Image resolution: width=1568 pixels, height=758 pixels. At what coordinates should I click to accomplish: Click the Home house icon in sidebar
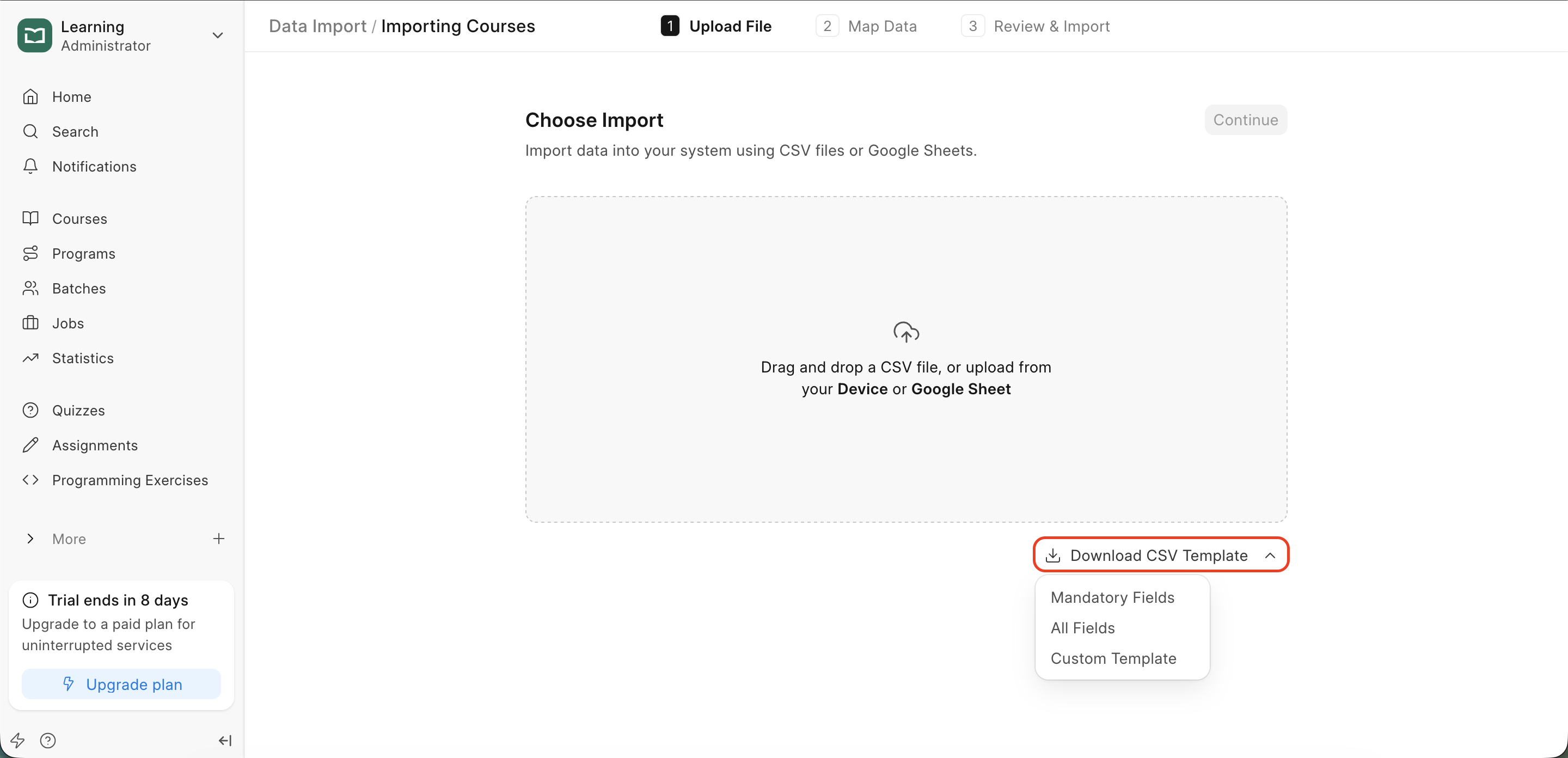click(30, 97)
